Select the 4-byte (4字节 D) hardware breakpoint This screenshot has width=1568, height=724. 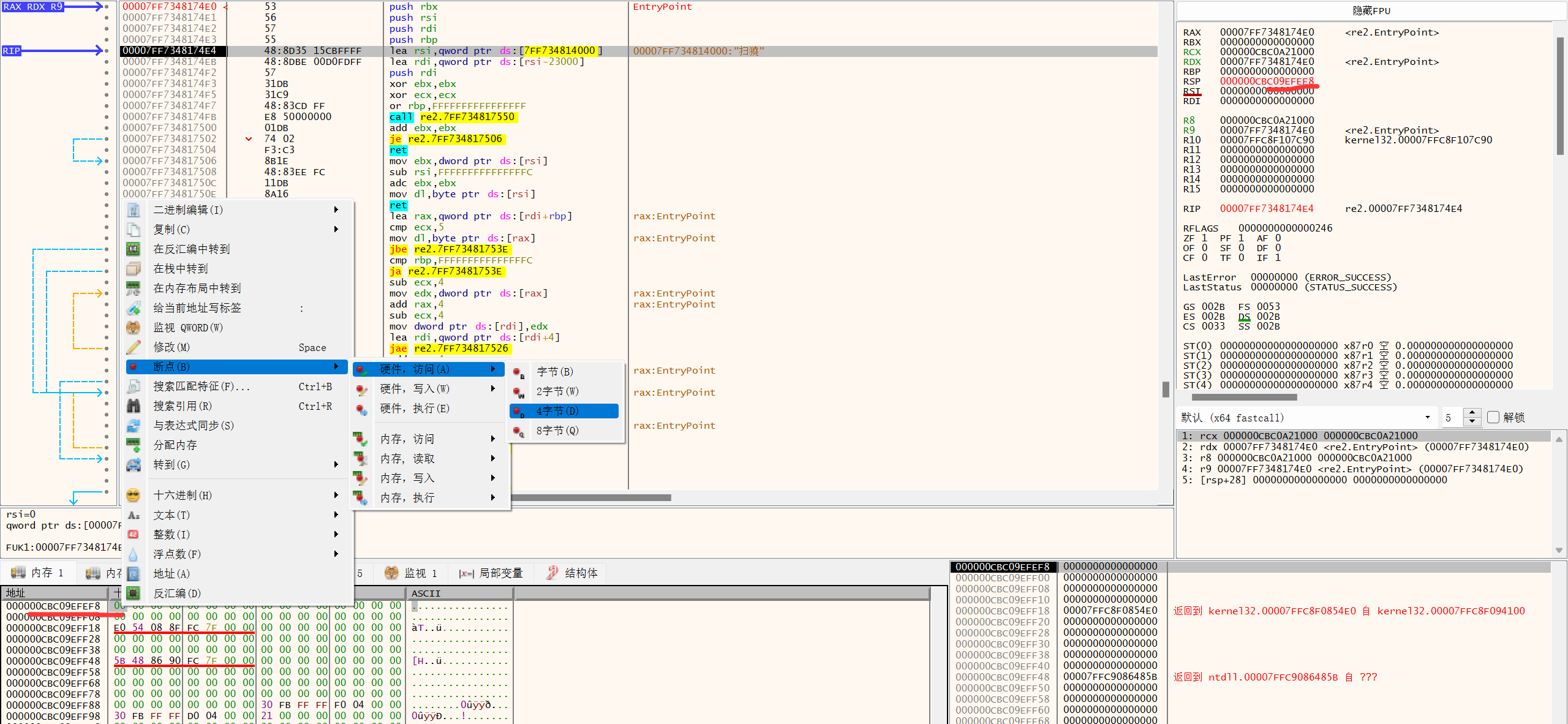pyautogui.click(x=564, y=411)
